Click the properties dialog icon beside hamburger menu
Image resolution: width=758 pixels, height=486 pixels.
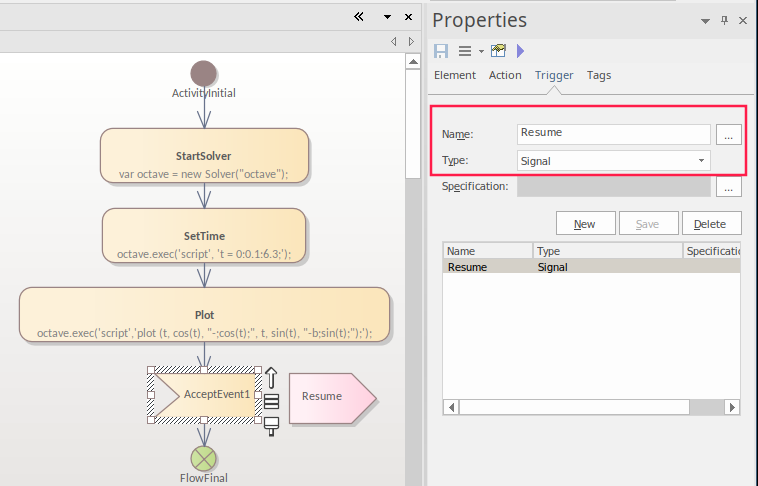tap(498, 51)
